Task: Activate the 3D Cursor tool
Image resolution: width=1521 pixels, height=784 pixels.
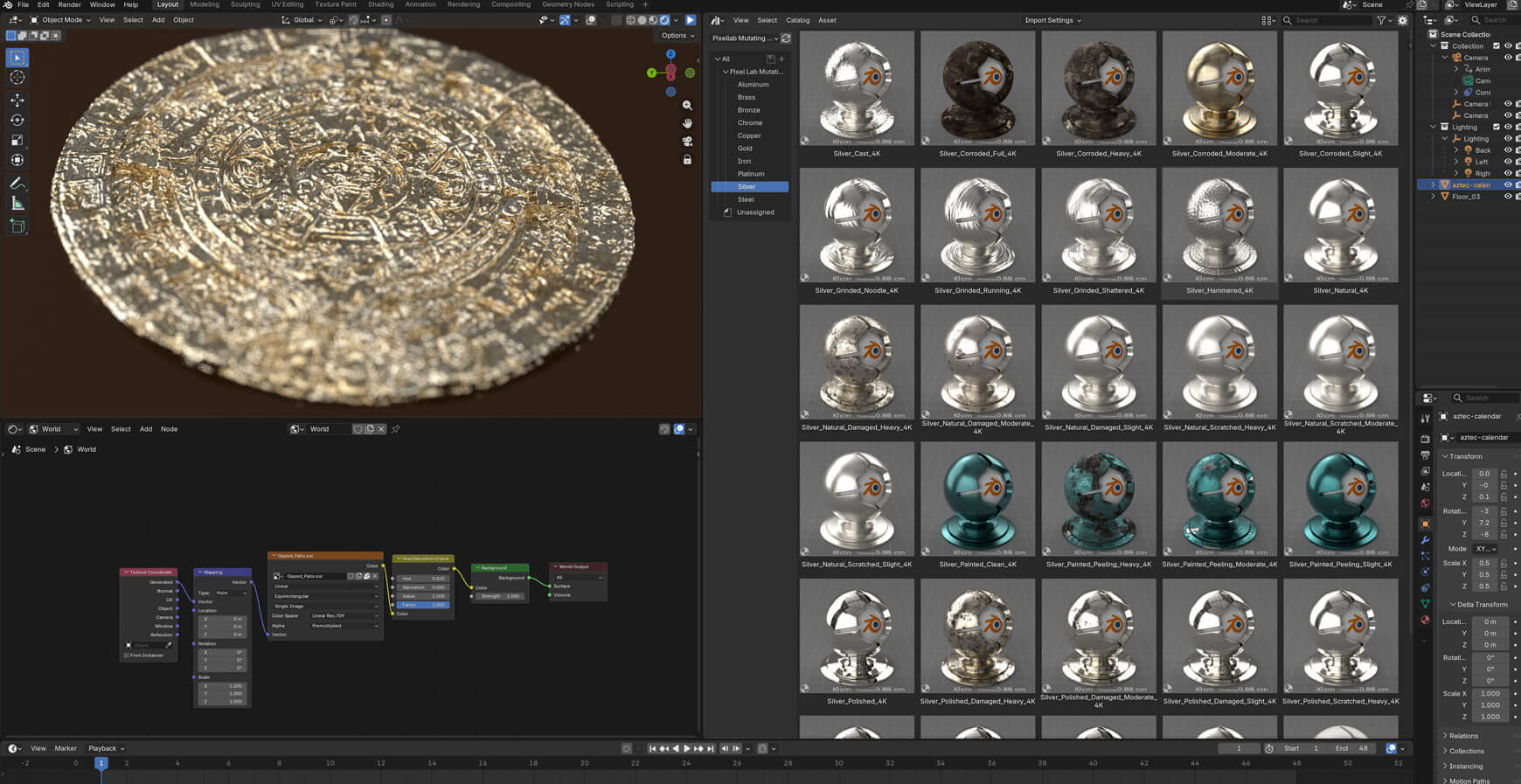Action: [17, 78]
